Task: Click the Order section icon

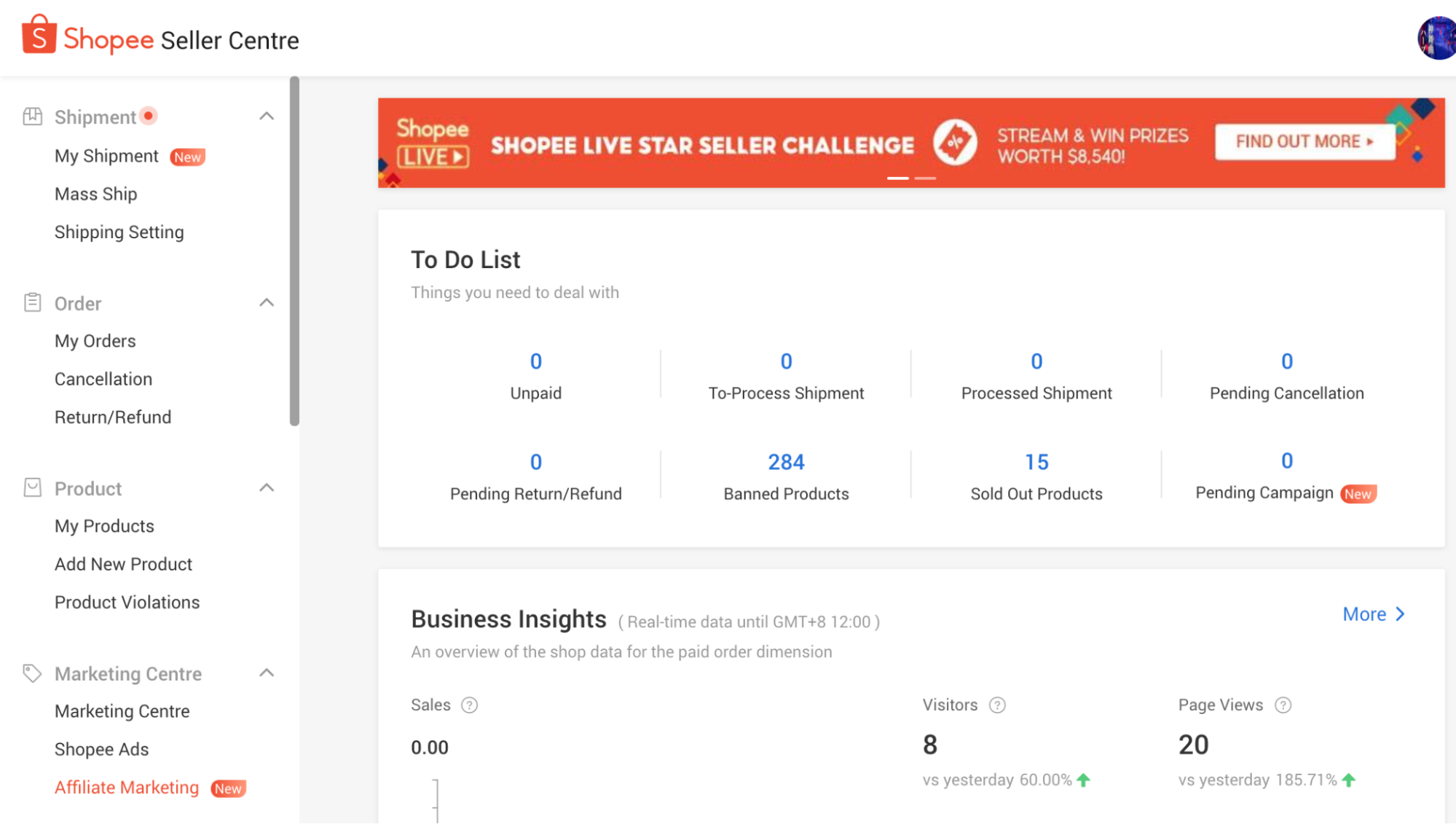Action: [x=33, y=302]
